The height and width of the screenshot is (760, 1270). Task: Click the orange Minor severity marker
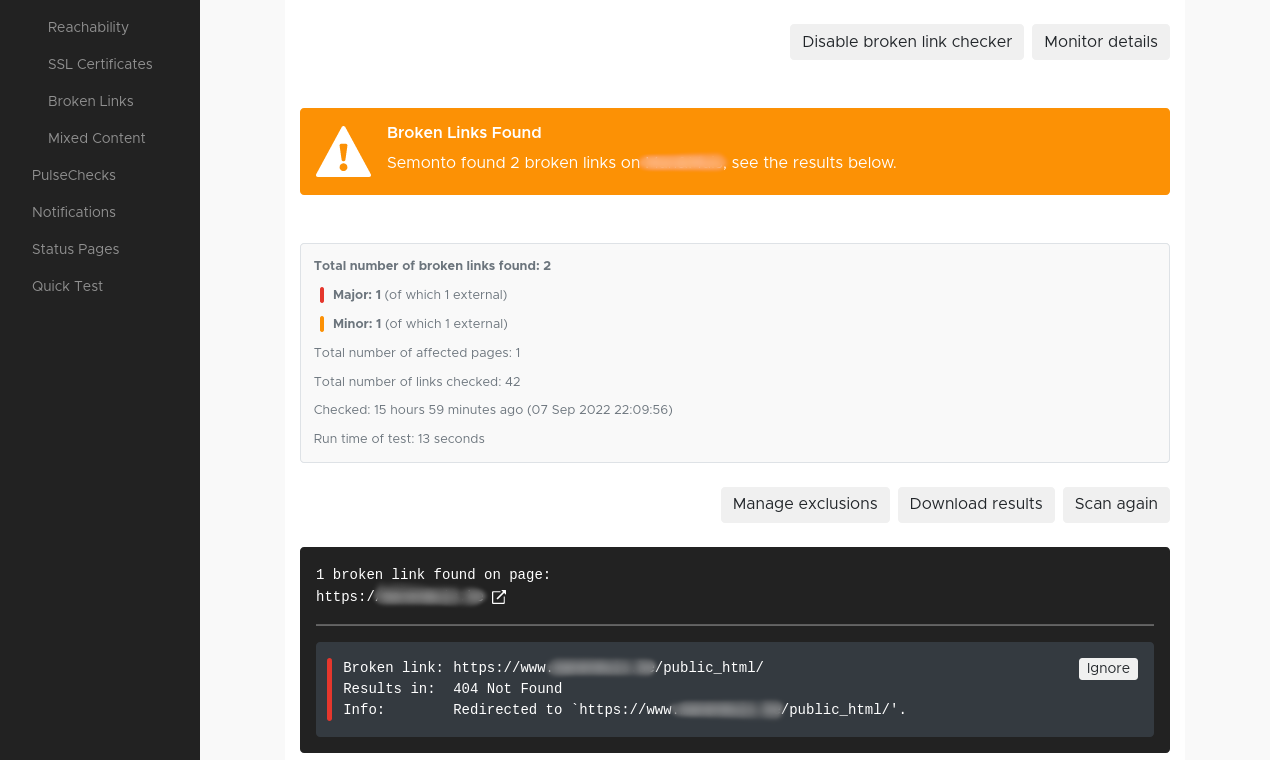(322, 324)
